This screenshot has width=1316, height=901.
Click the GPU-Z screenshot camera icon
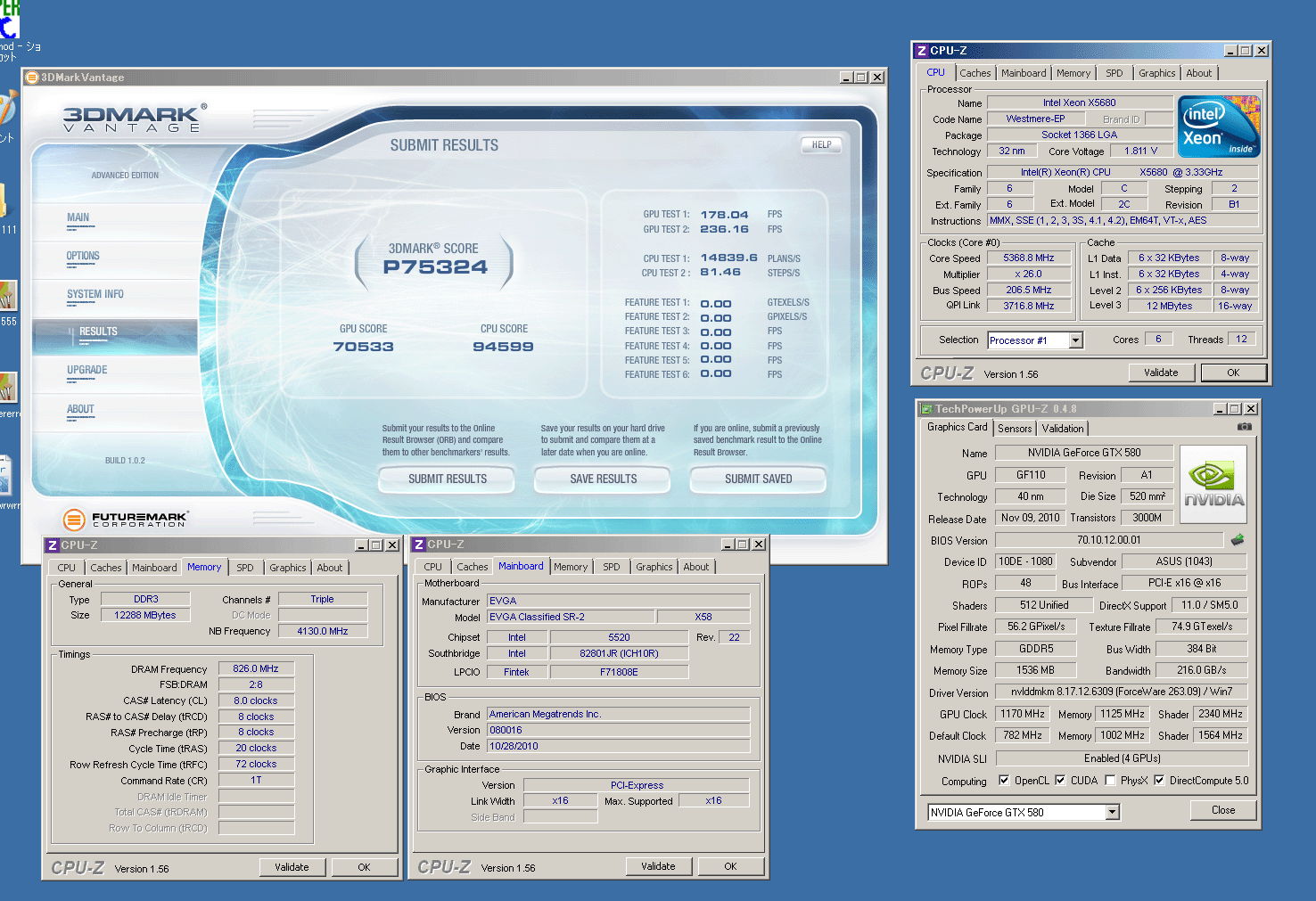point(1244,427)
